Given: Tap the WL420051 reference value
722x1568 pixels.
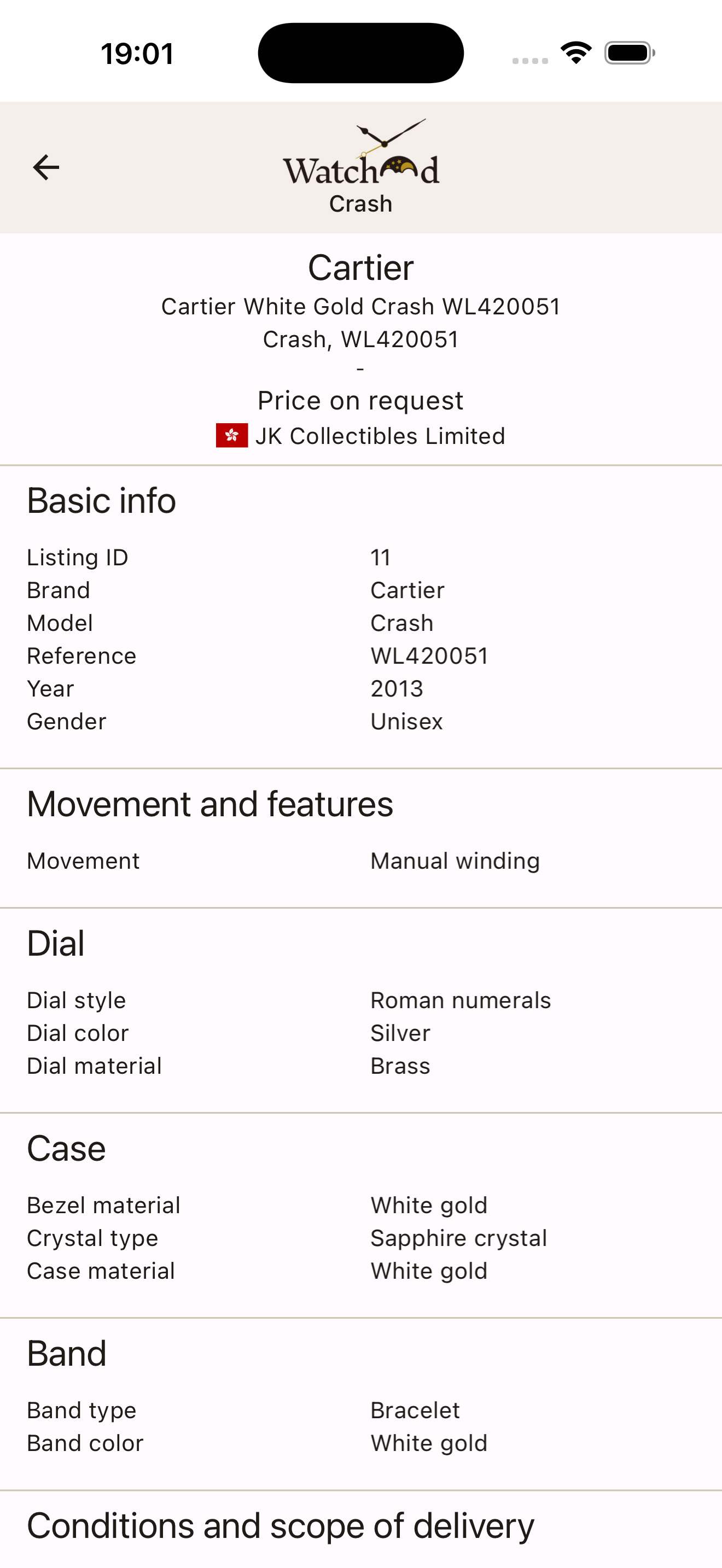Looking at the screenshot, I should click(429, 656).
